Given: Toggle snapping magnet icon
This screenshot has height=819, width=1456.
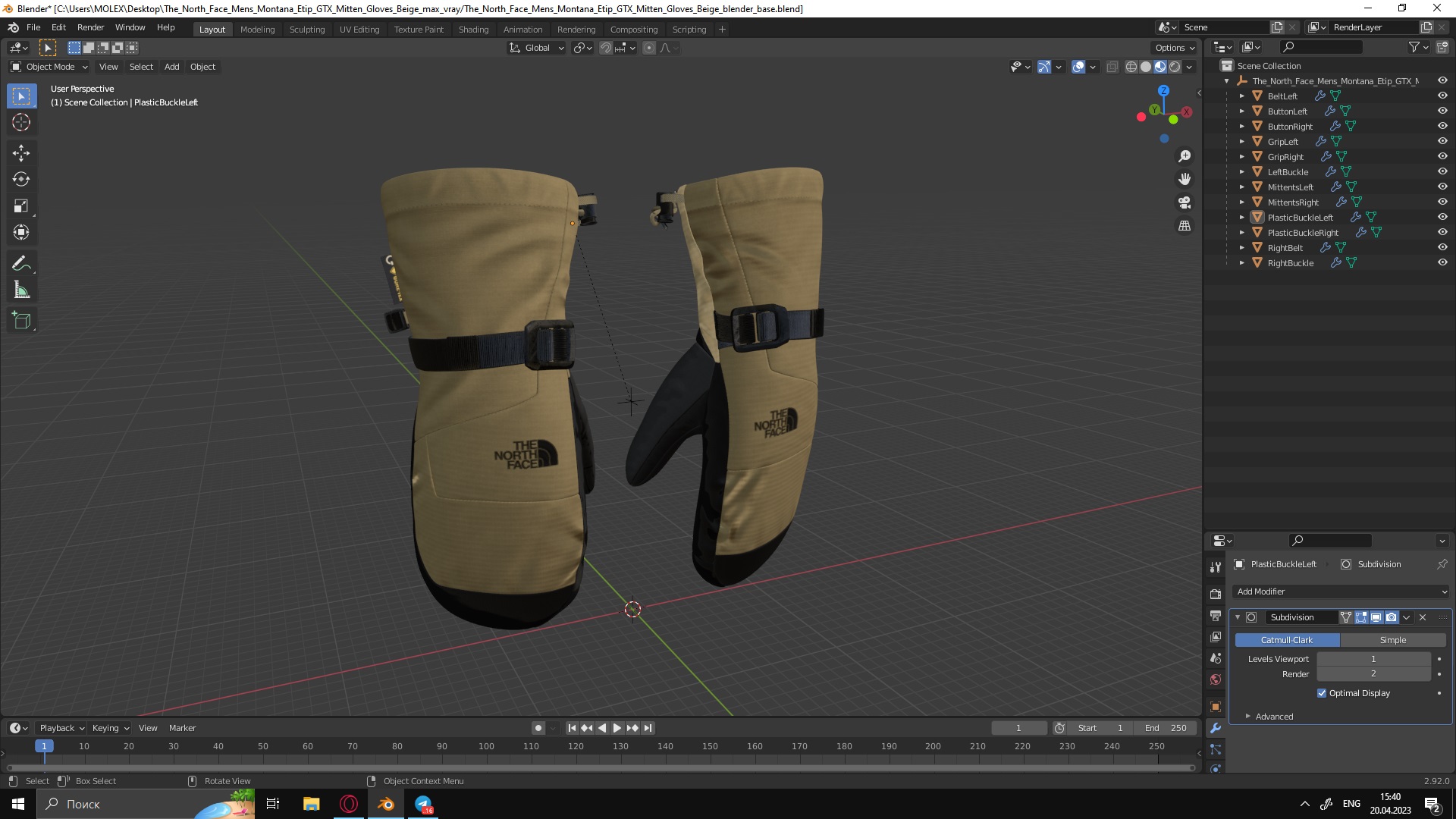Looking at the screenshot, I should pos(606,48).
